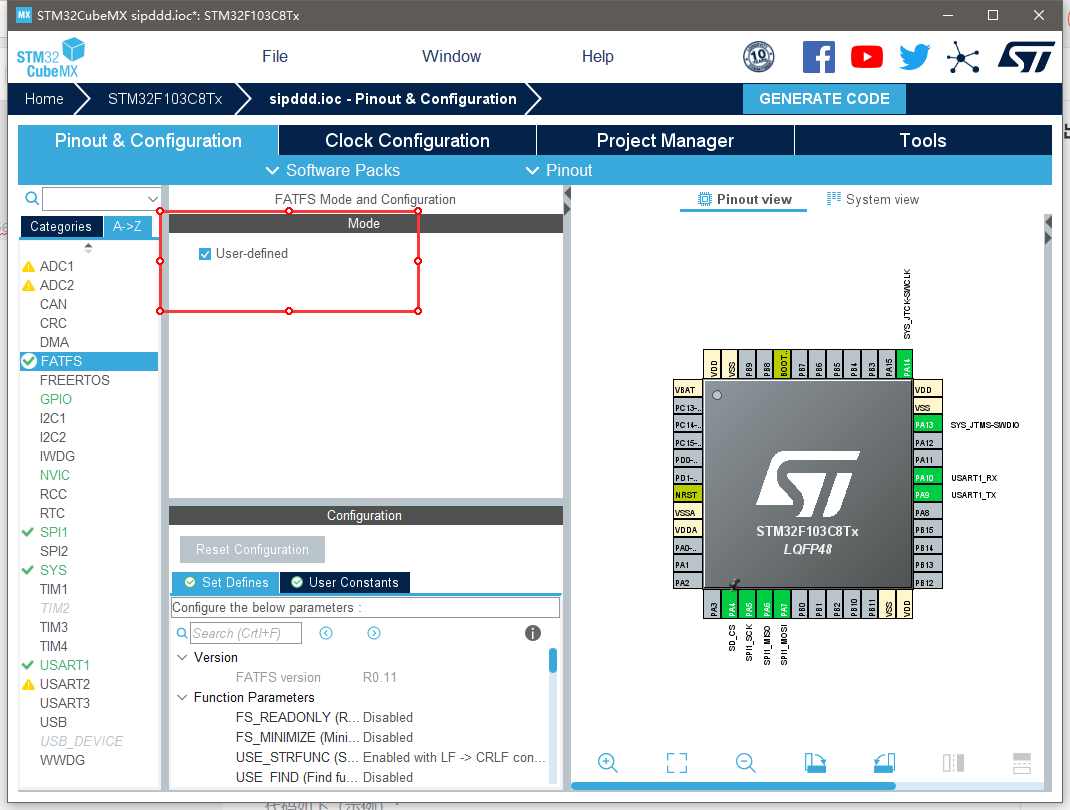Viewport: 1070px width, 810px height.
Task: Click the best fit icon under the chip view
Action: 676,763
